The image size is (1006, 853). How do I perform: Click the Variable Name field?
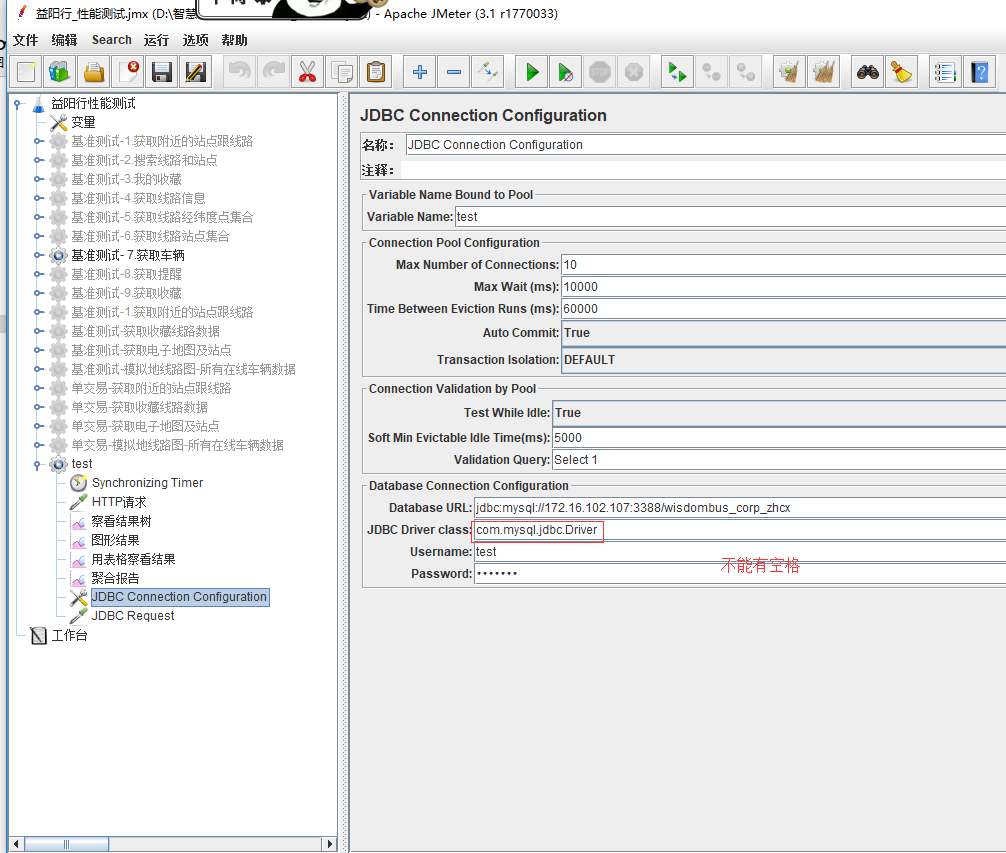(731, 217)
